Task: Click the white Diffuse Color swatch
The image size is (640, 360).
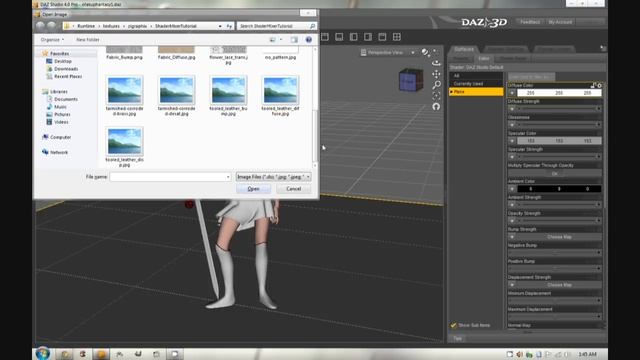Action: click(x=559, y=93)
